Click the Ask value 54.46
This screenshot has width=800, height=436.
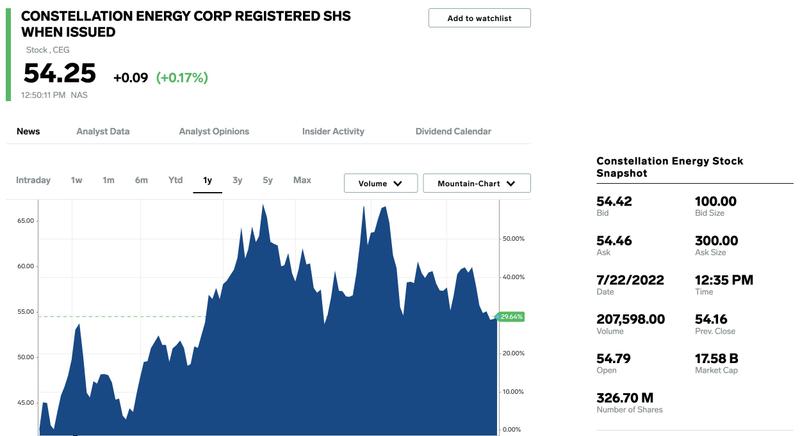point(614,241)
